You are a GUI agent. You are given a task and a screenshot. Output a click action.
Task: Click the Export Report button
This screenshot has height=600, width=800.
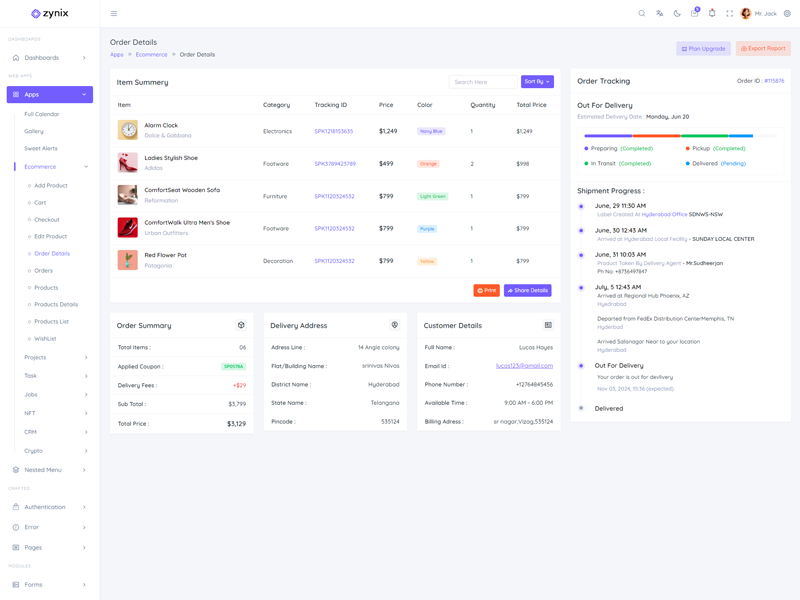(x=763, y=48)
